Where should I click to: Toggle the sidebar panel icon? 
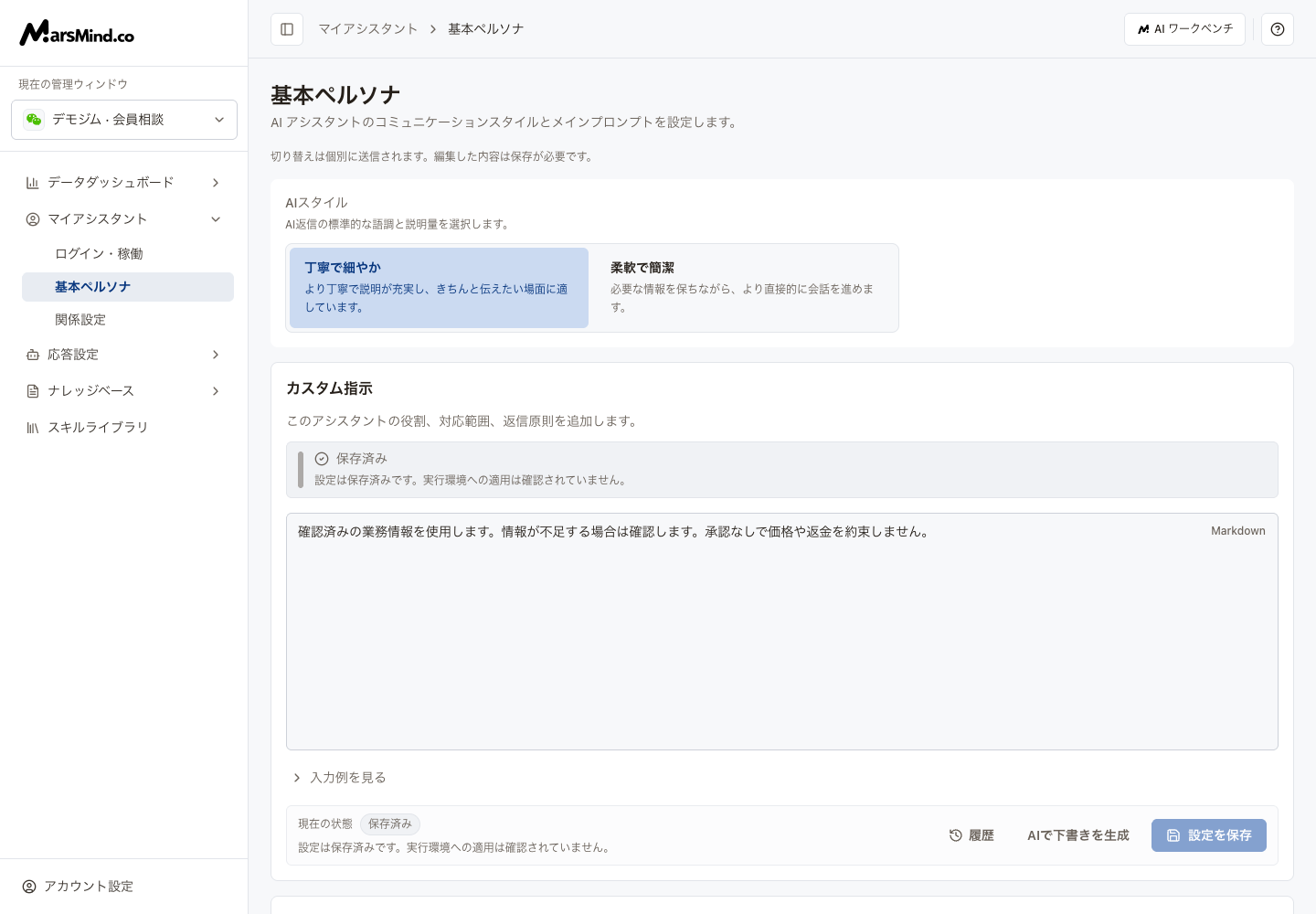[x=287, y=29]
